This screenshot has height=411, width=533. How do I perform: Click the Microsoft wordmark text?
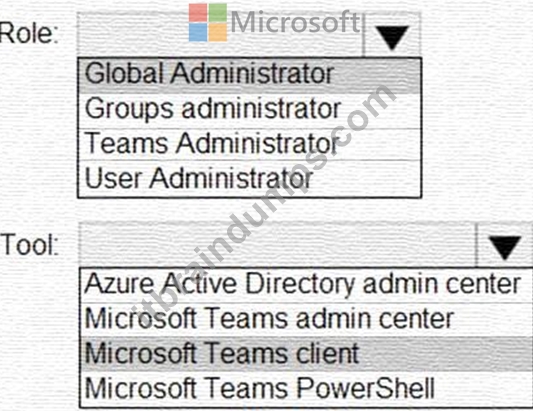[295, 22]
